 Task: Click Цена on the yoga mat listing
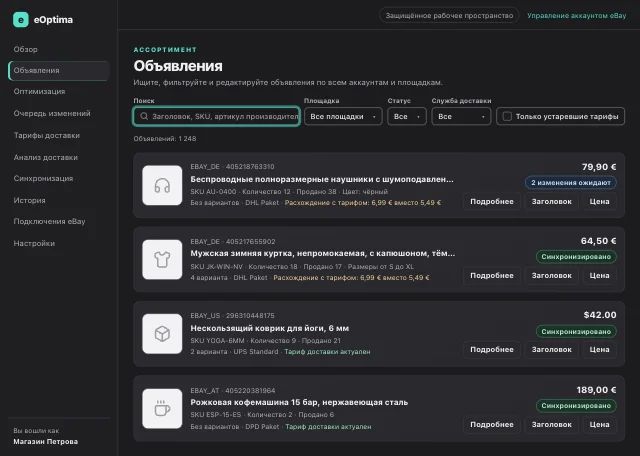pyautogui.click(x=599, y=349)
